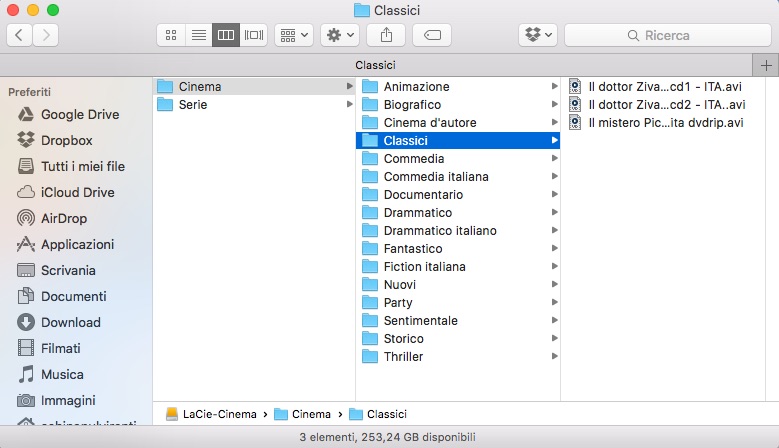
Task: Click Cinema in the bottom path bar
Action: (311, 413)
